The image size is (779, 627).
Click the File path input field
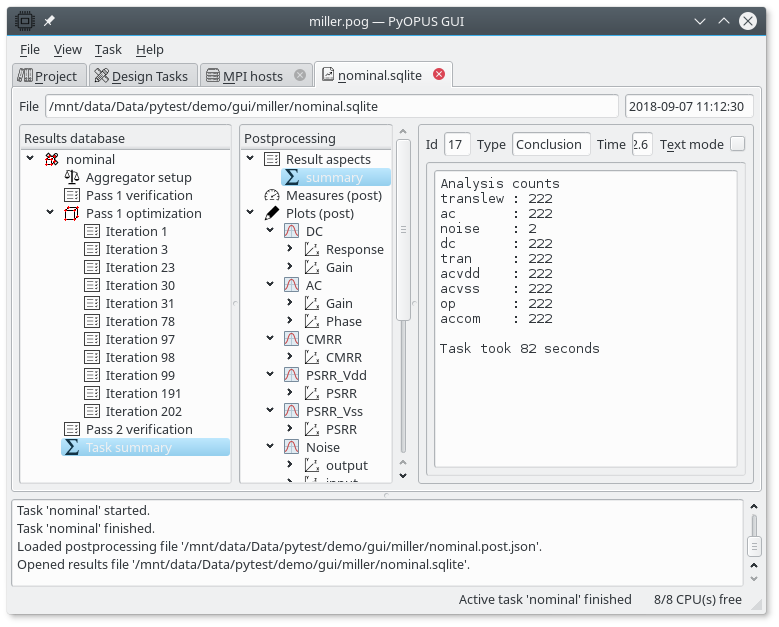[331, 106]
